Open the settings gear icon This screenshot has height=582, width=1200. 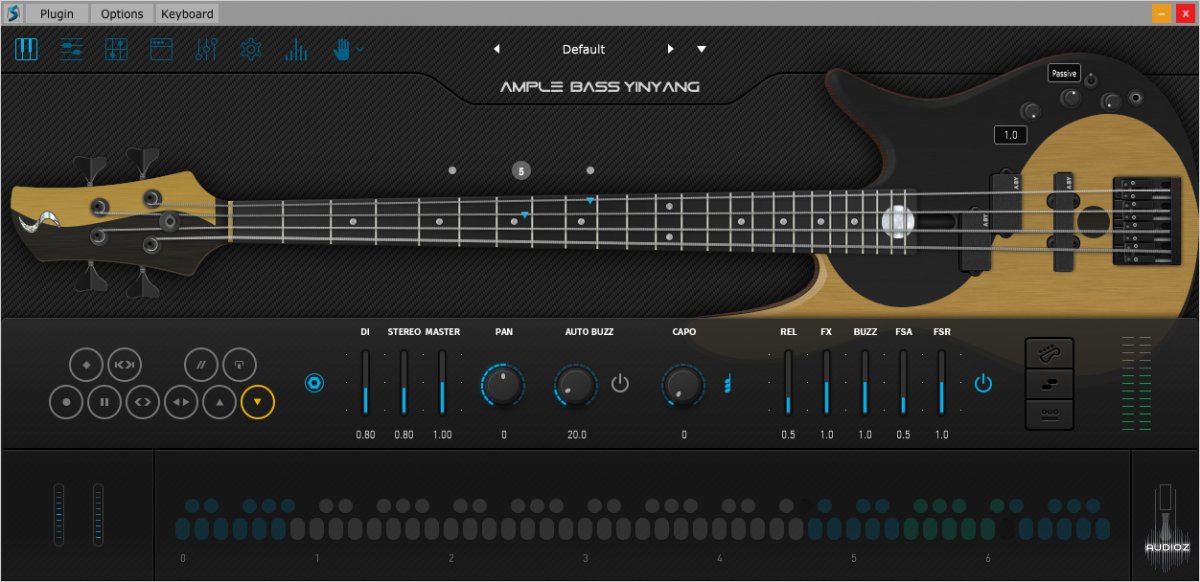[x=251, y=48]
